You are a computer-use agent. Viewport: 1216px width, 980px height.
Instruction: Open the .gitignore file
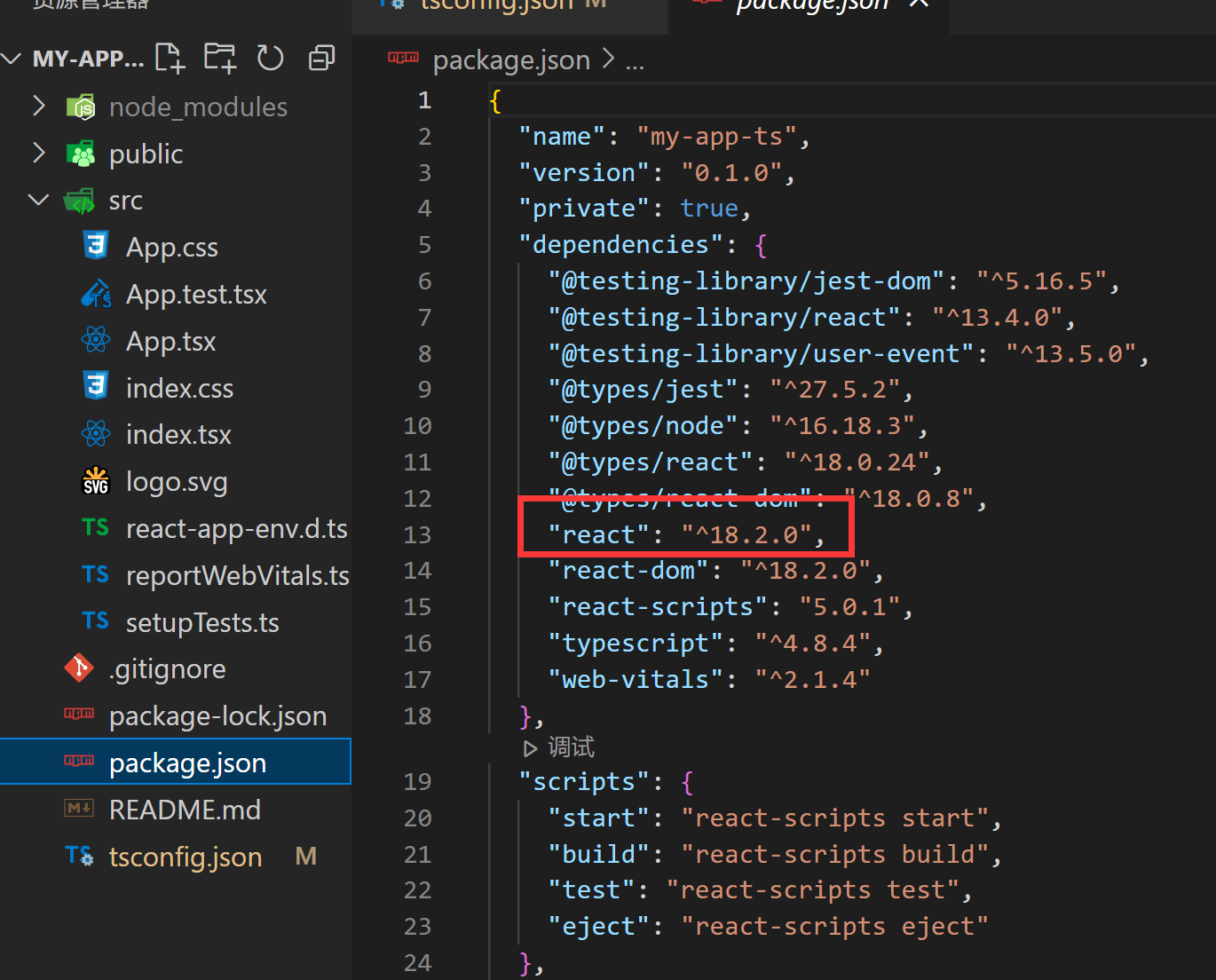[167, 669]
